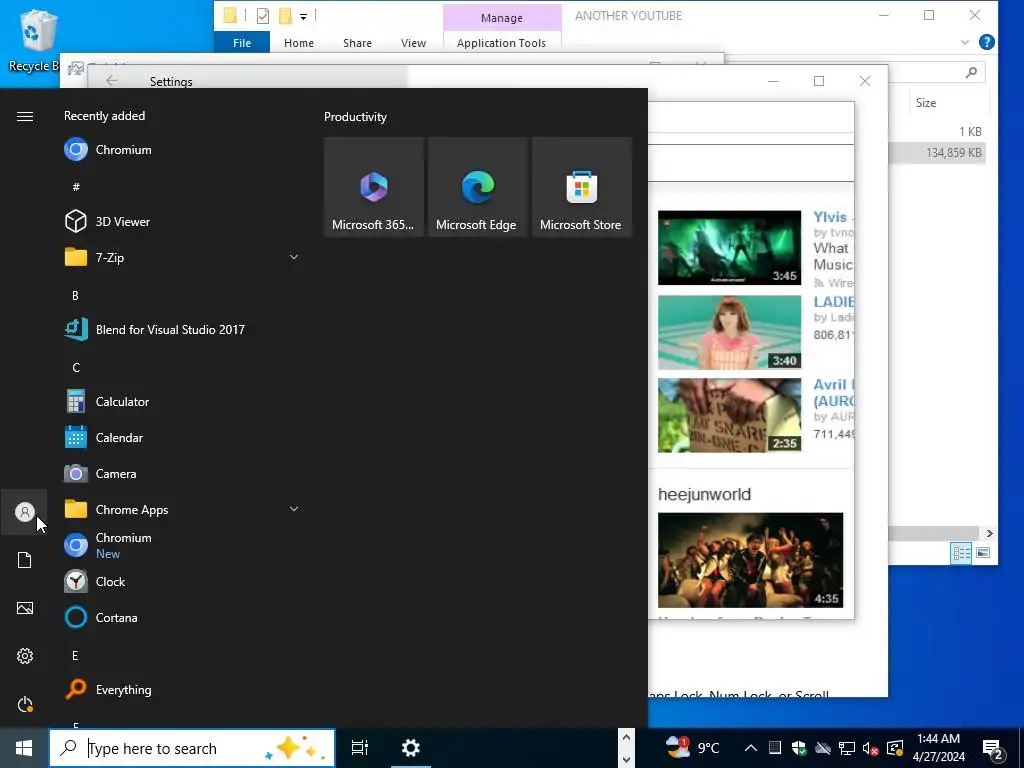Screen dimensions: 1024x768
Task: Click Explorer horizontal scrollbar right arrow
Action: tap(989, 534)
